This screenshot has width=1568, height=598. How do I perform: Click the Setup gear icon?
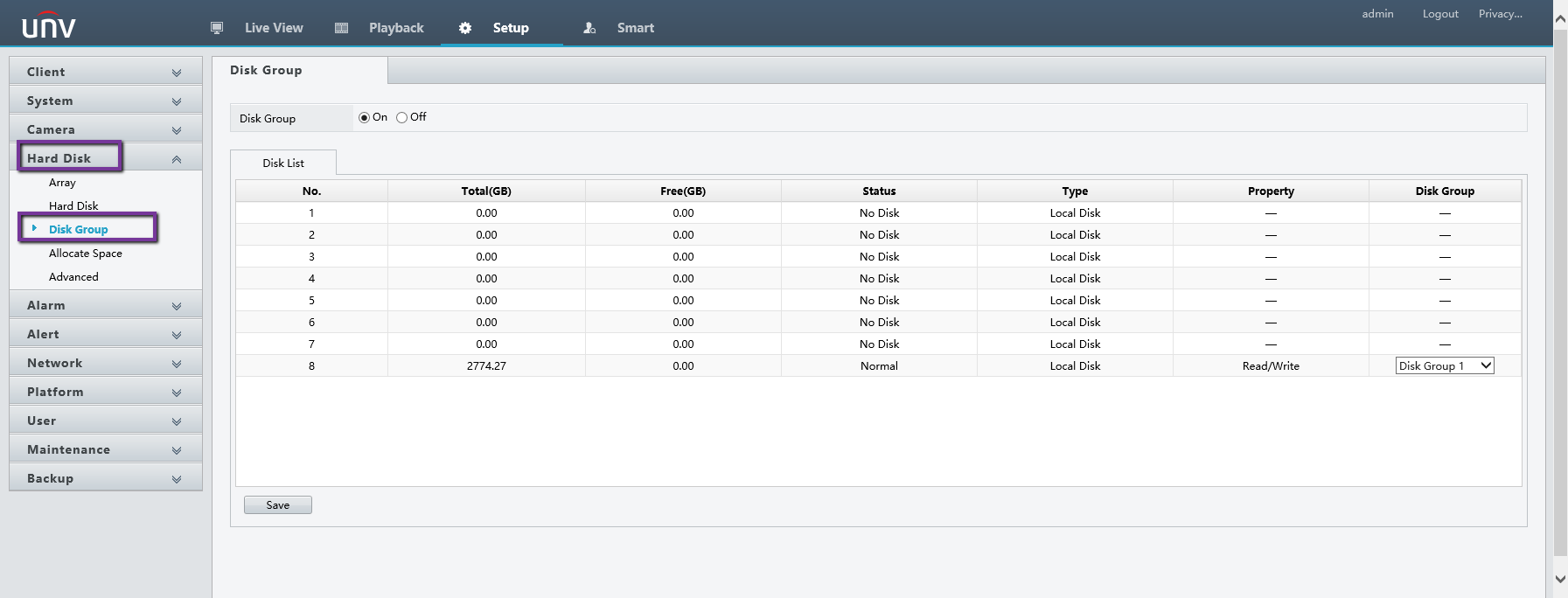pyautogui.click(x=465, y=28)
